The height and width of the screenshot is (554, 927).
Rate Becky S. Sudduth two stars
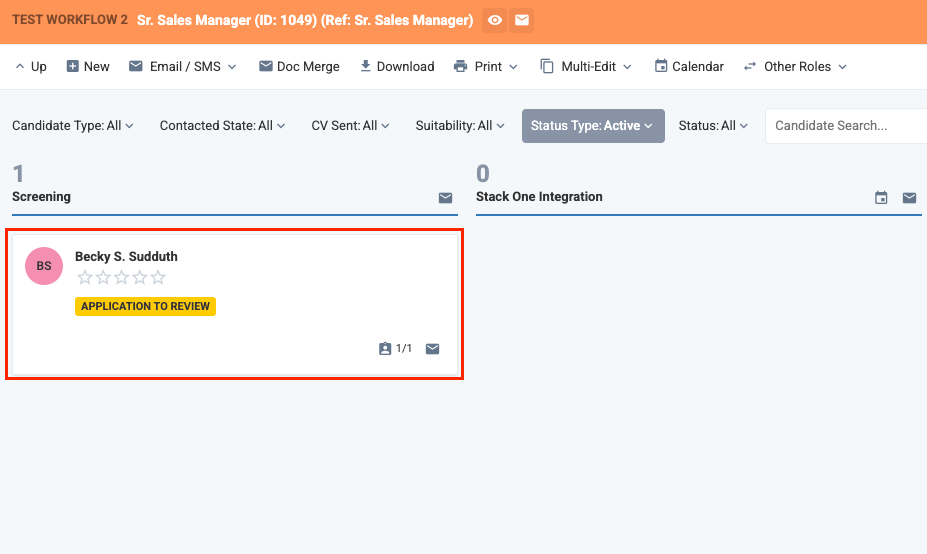[103, 277]
